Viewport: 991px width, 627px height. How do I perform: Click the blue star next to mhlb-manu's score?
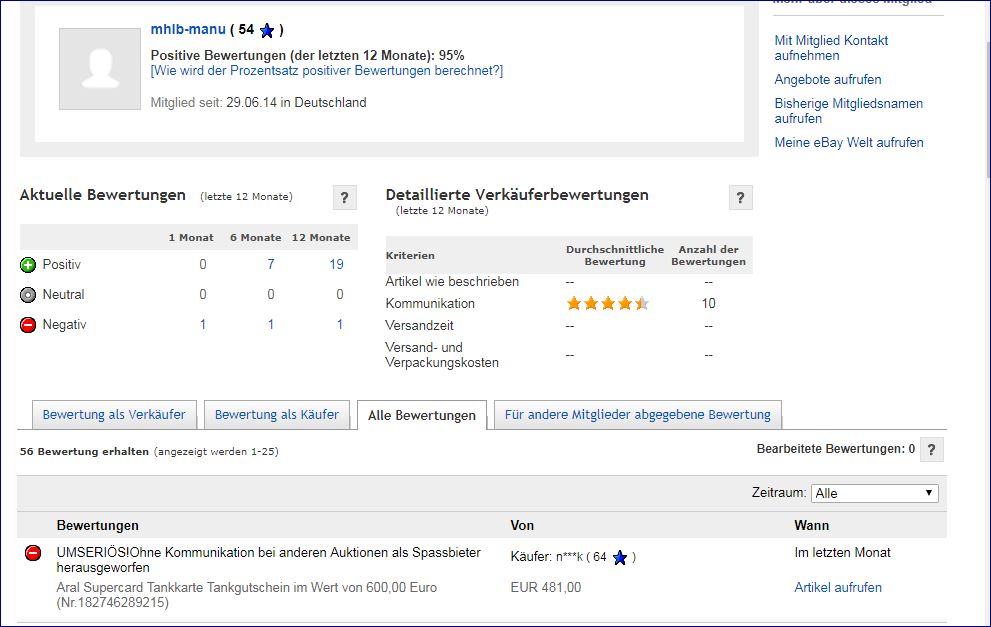[266, 31]
